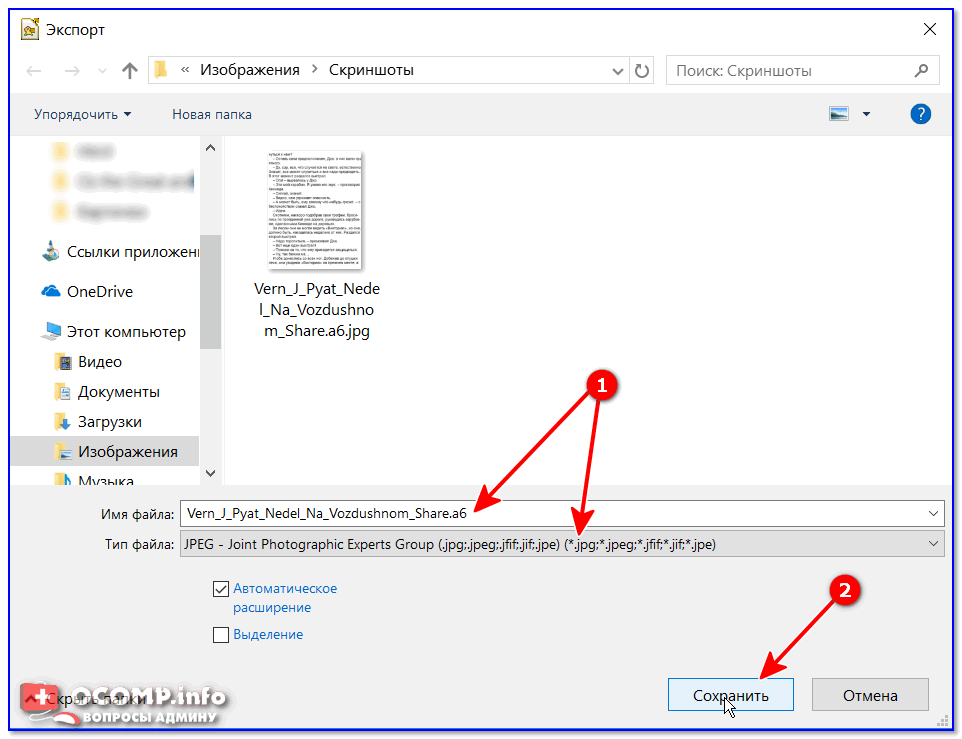
Task: Open the Тип файла JPEG combo box
Action: click(562, 544)
